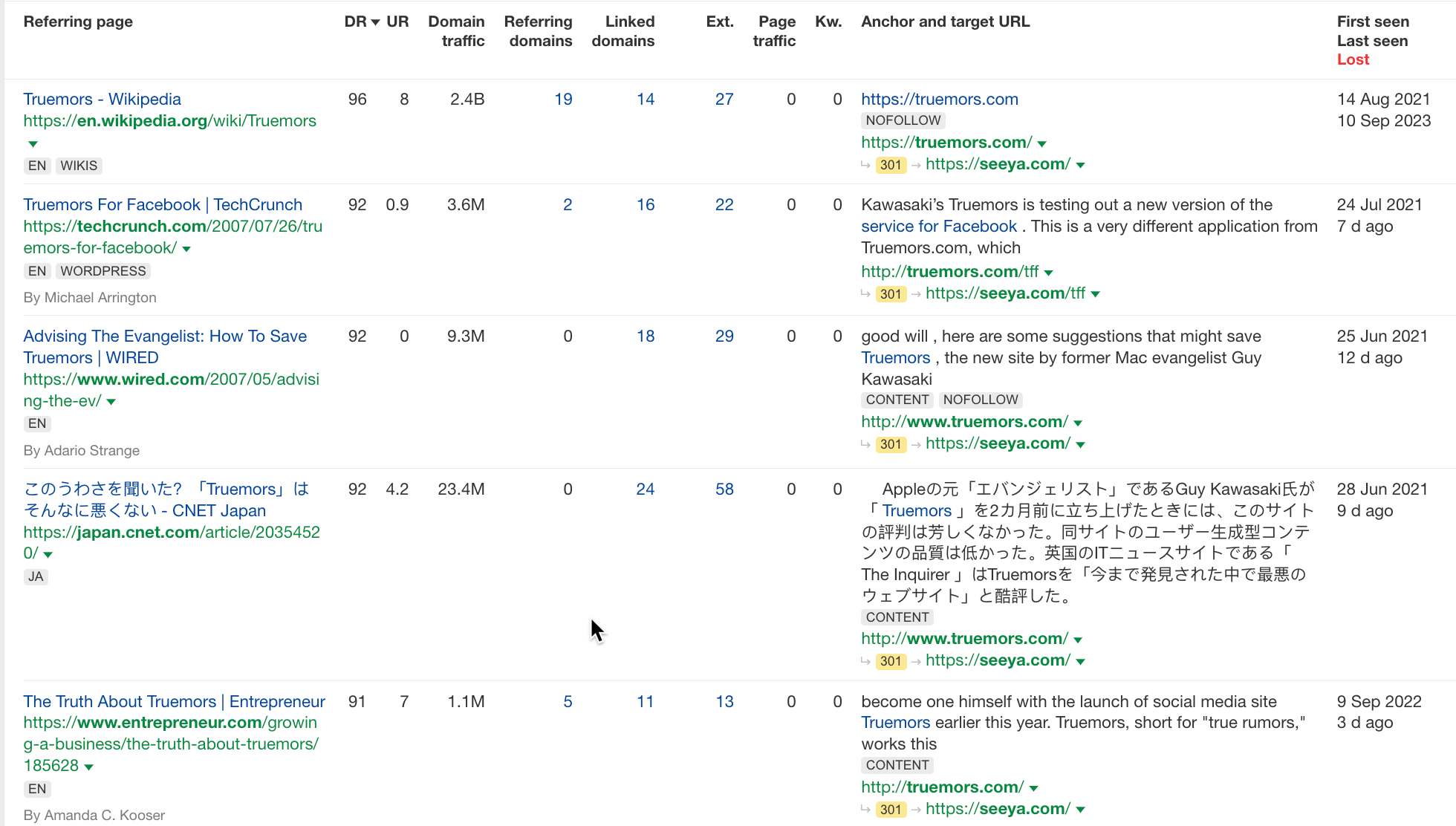This screenshot has width=1456, height=826.
Task: Open linked domains count 16
Action: (646, 204)
